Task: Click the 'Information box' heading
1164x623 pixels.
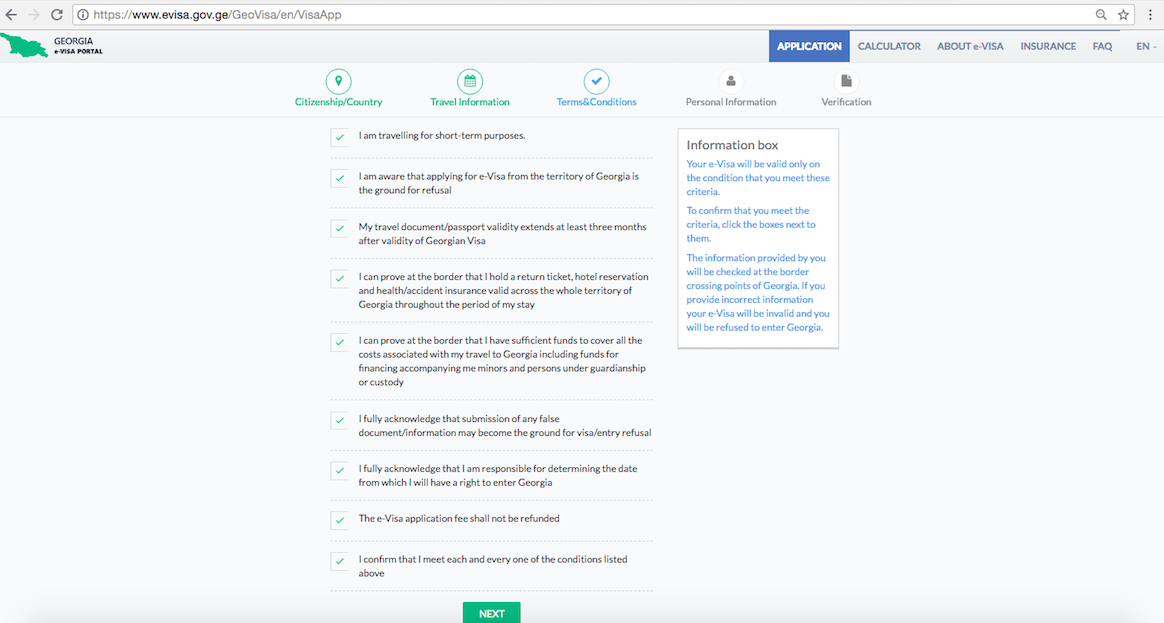Action: pyautogui.click(x=732, y=145)
